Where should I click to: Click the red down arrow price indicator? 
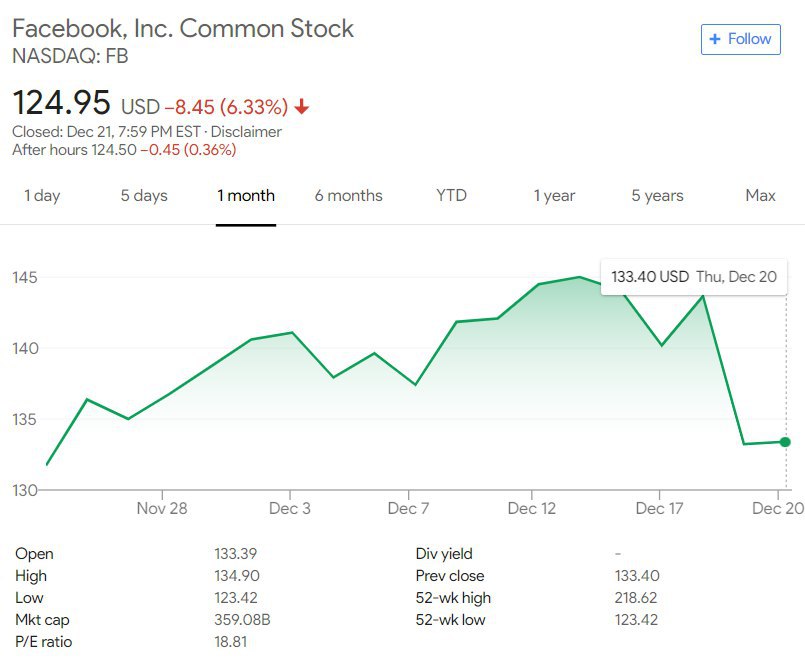tap(302, 106)
